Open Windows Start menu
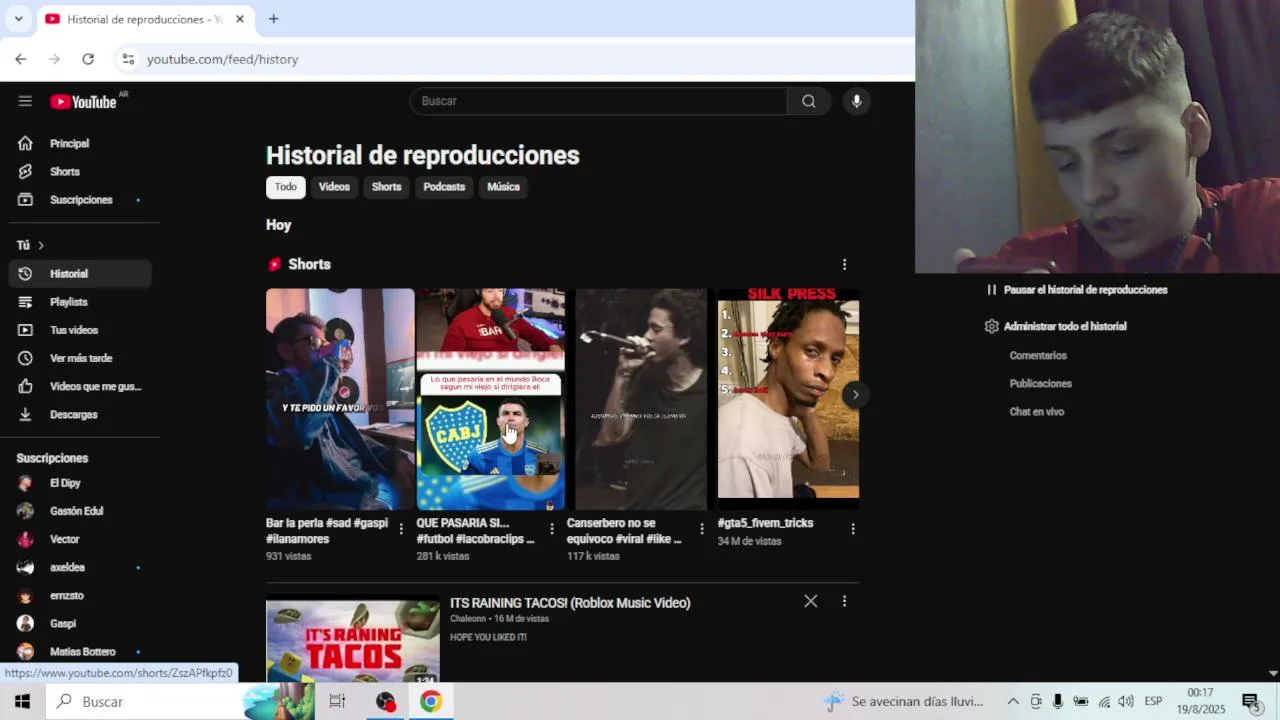Viewport: 1280px width, 720px height. tap(22, 702)
